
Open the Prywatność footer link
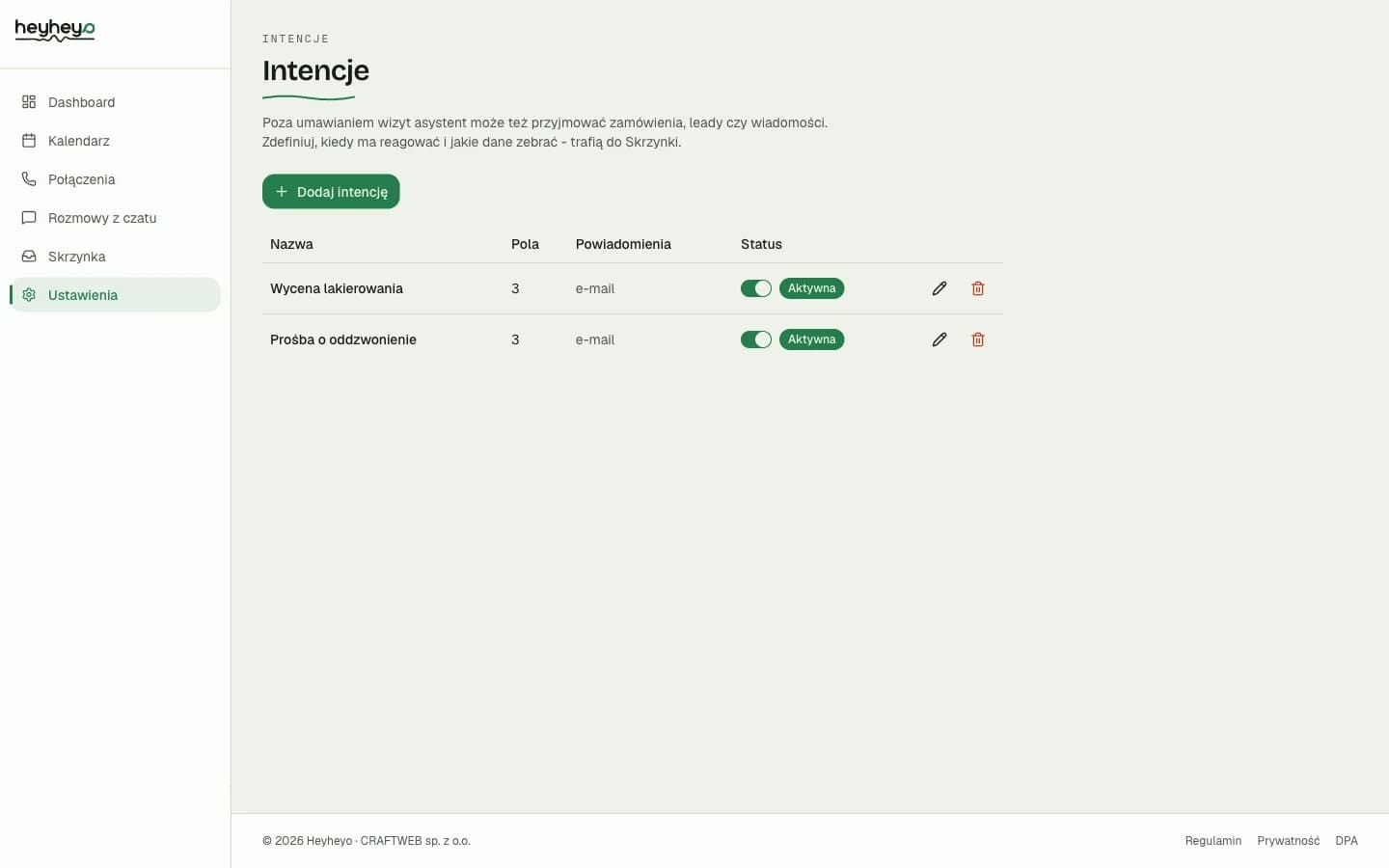coord(1288,841)
